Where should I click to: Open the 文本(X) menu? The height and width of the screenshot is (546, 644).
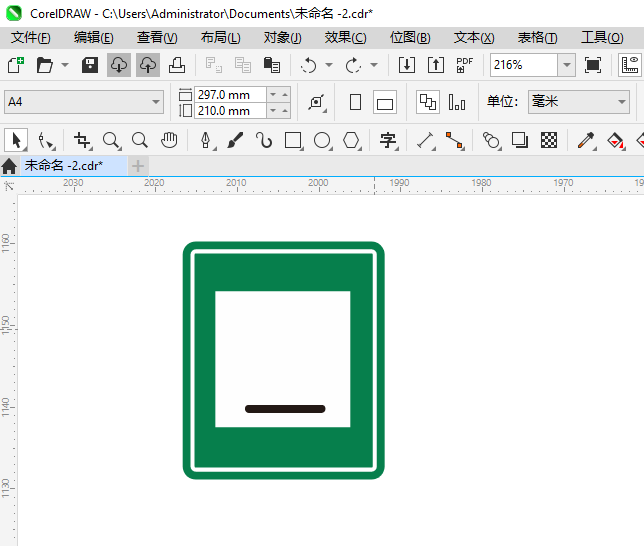(x=474, y=37)
